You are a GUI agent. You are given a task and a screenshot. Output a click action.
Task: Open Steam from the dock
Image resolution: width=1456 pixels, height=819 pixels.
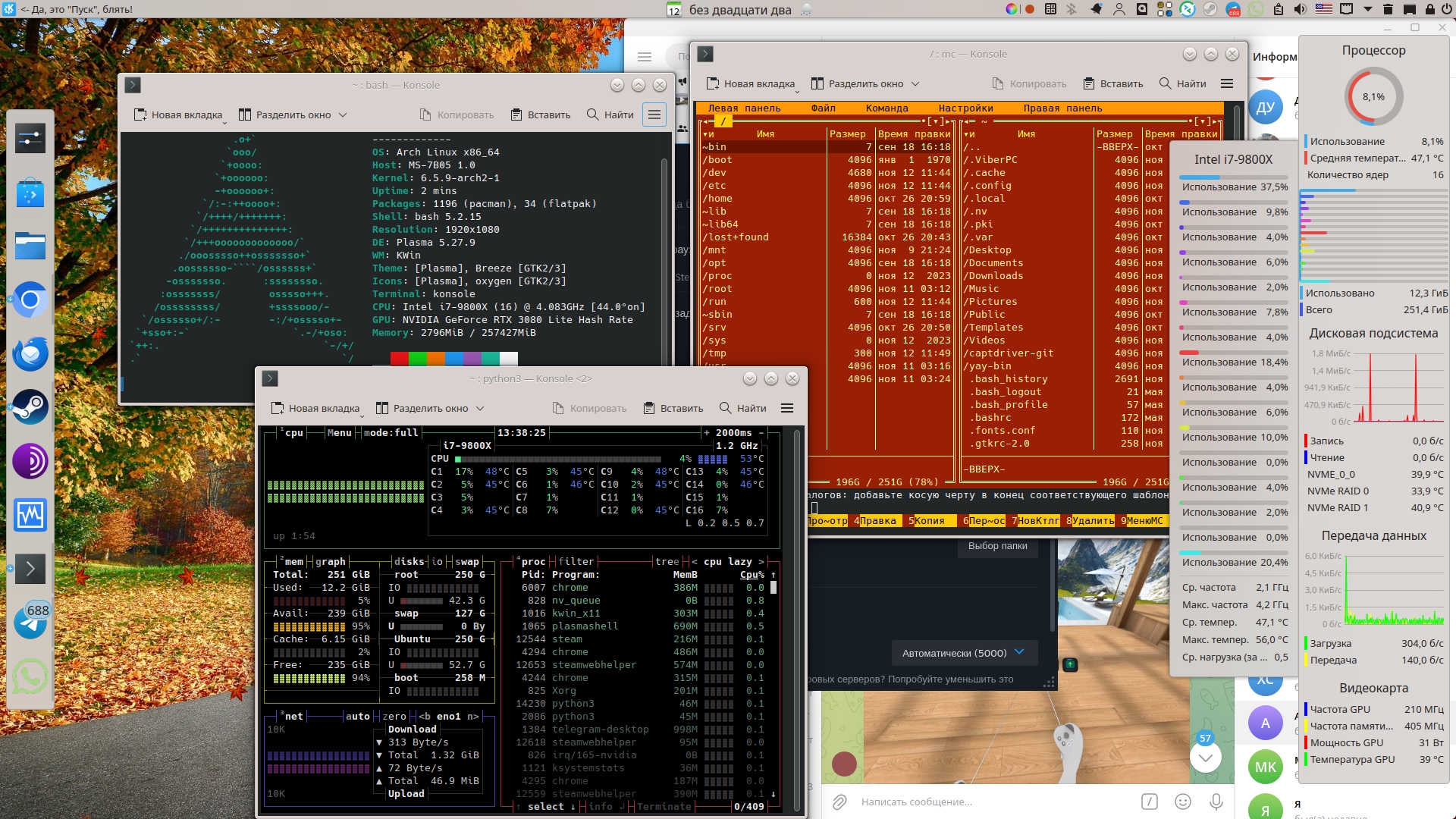[x=30, y=407]
